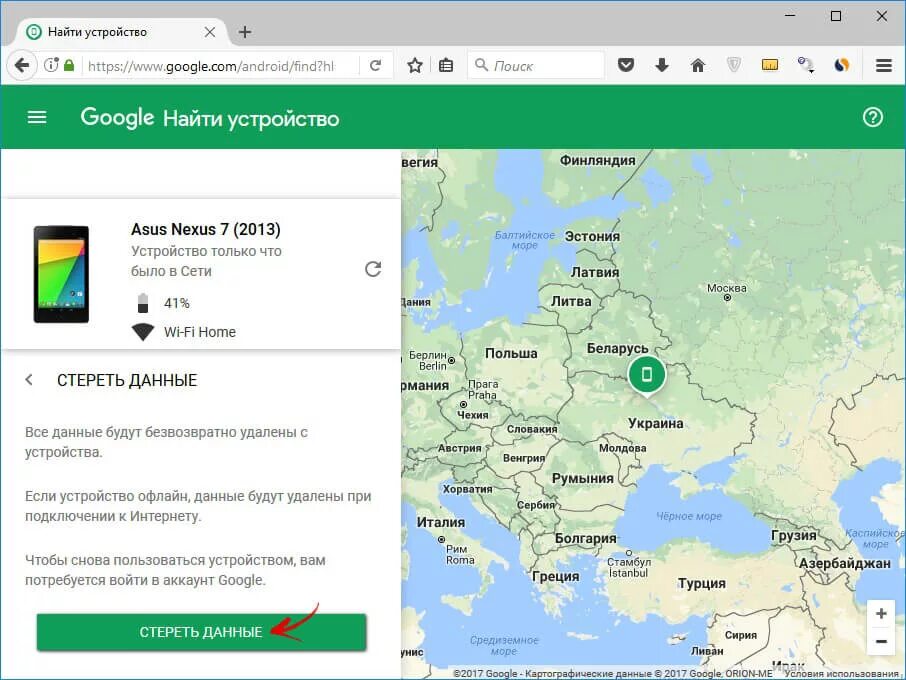Click the yellow ruler extension icon

770,65
